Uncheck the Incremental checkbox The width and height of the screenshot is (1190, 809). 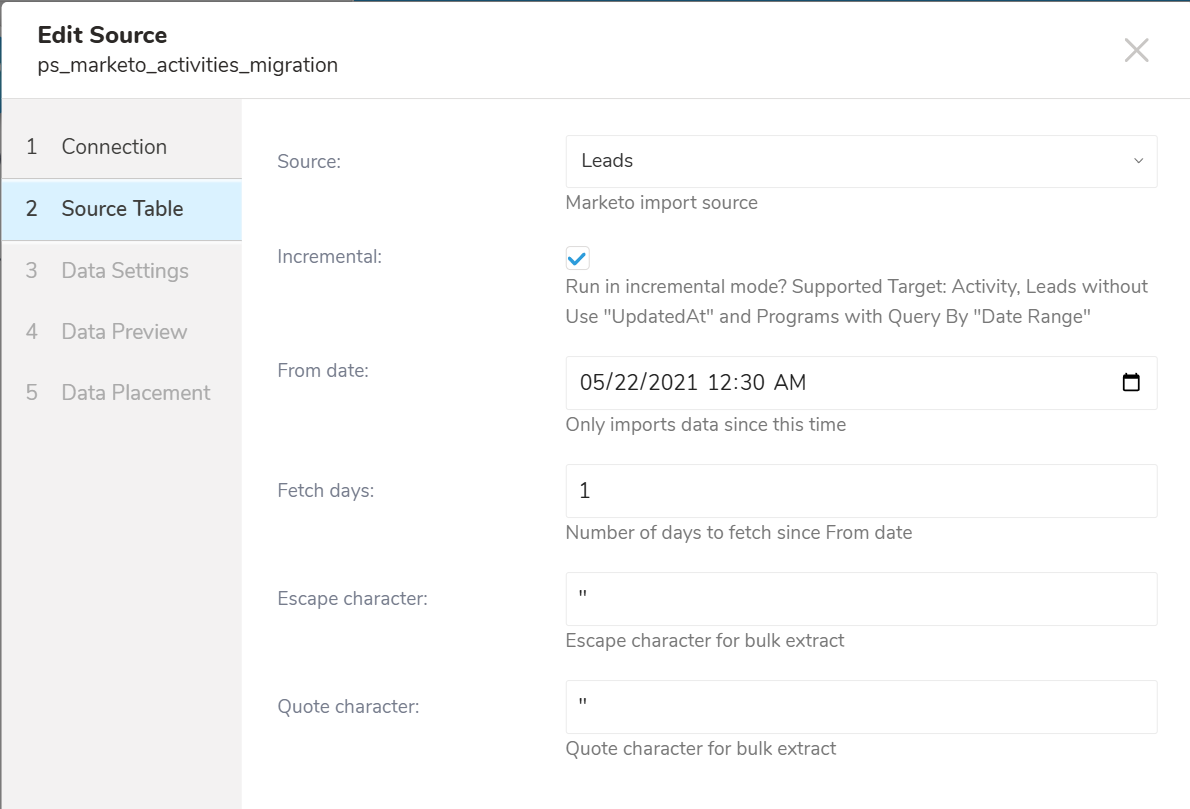coord(578,258)
